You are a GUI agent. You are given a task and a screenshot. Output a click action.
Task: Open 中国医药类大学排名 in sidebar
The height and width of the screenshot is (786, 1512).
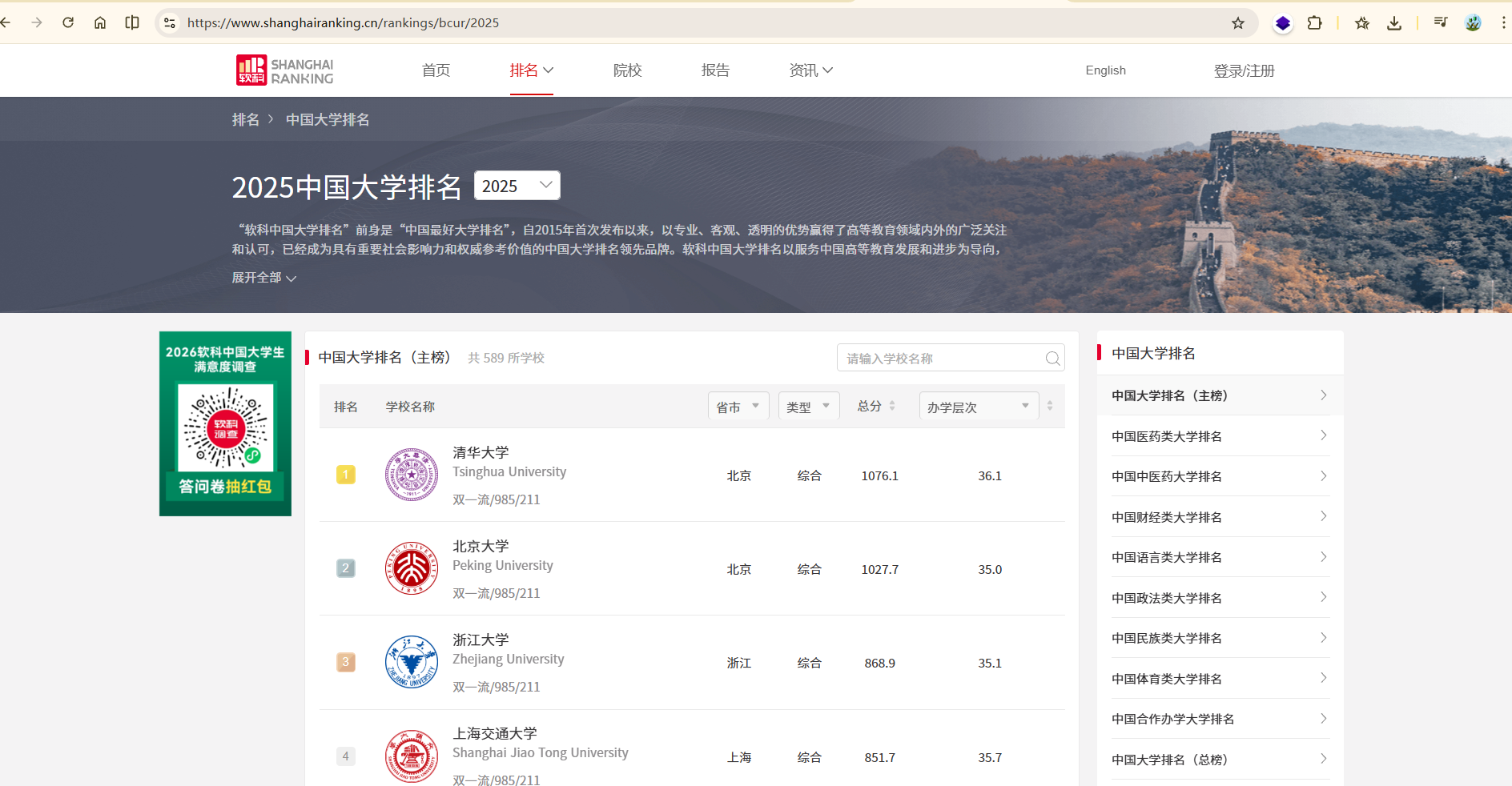1220,436
